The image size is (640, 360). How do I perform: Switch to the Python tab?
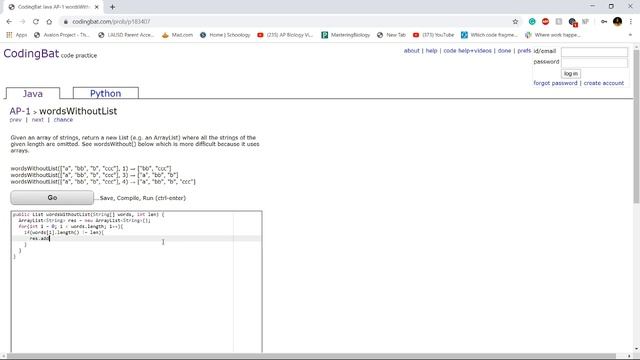point(105,93)
